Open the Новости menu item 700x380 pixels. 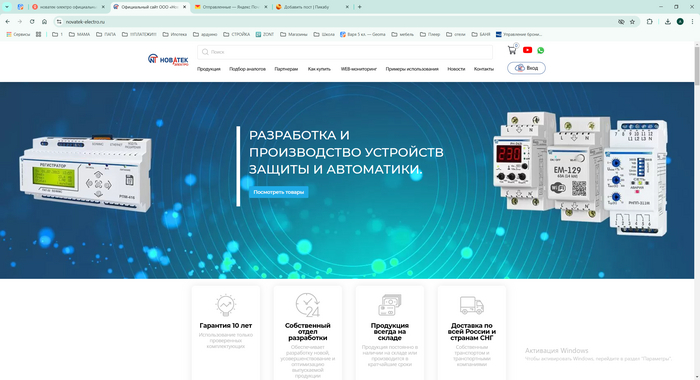click(456, 69)
